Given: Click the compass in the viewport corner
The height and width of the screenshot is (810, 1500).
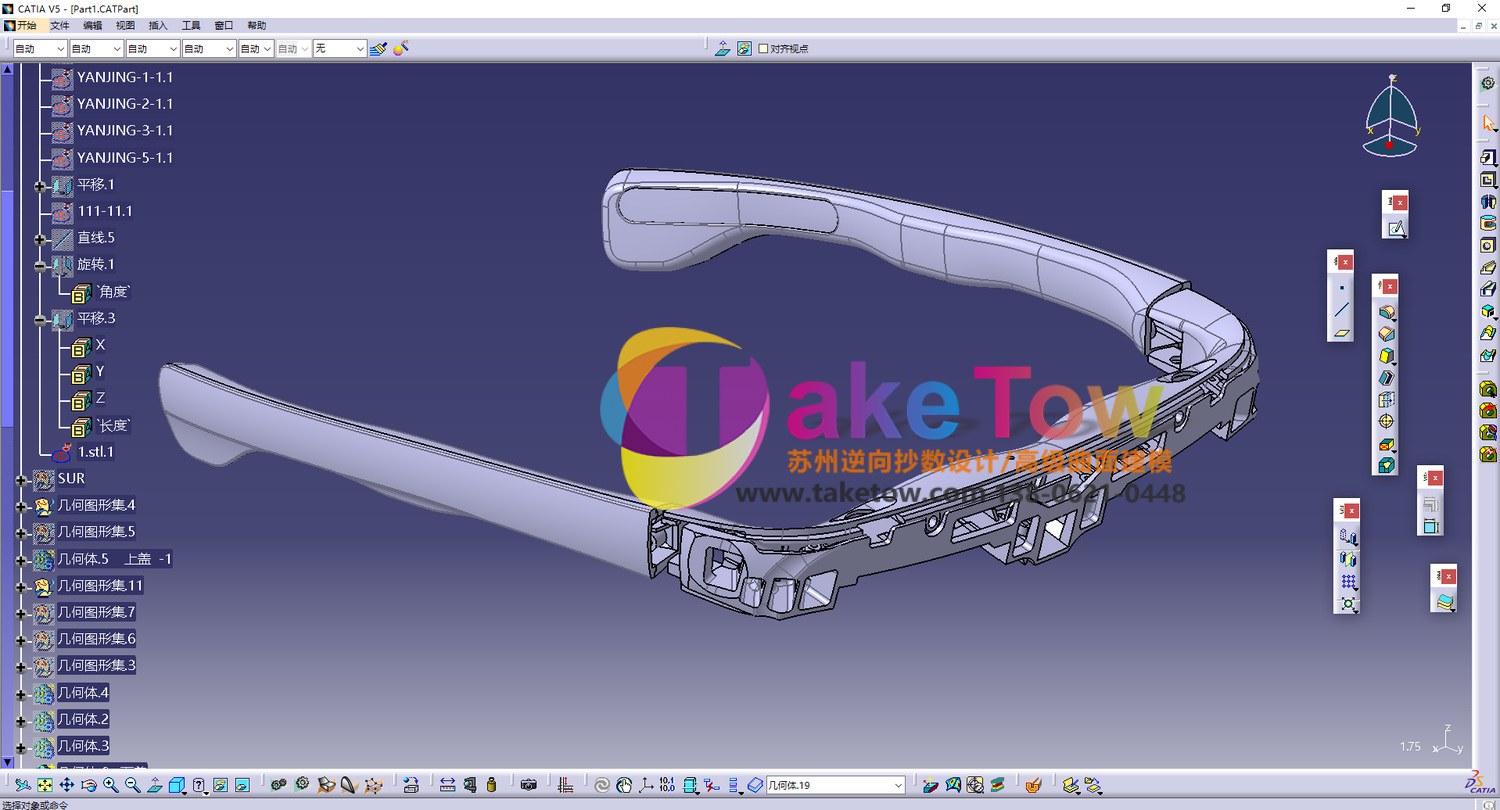Looking at the screenshot, I should pyautogui.click(x=1391, y=116).
